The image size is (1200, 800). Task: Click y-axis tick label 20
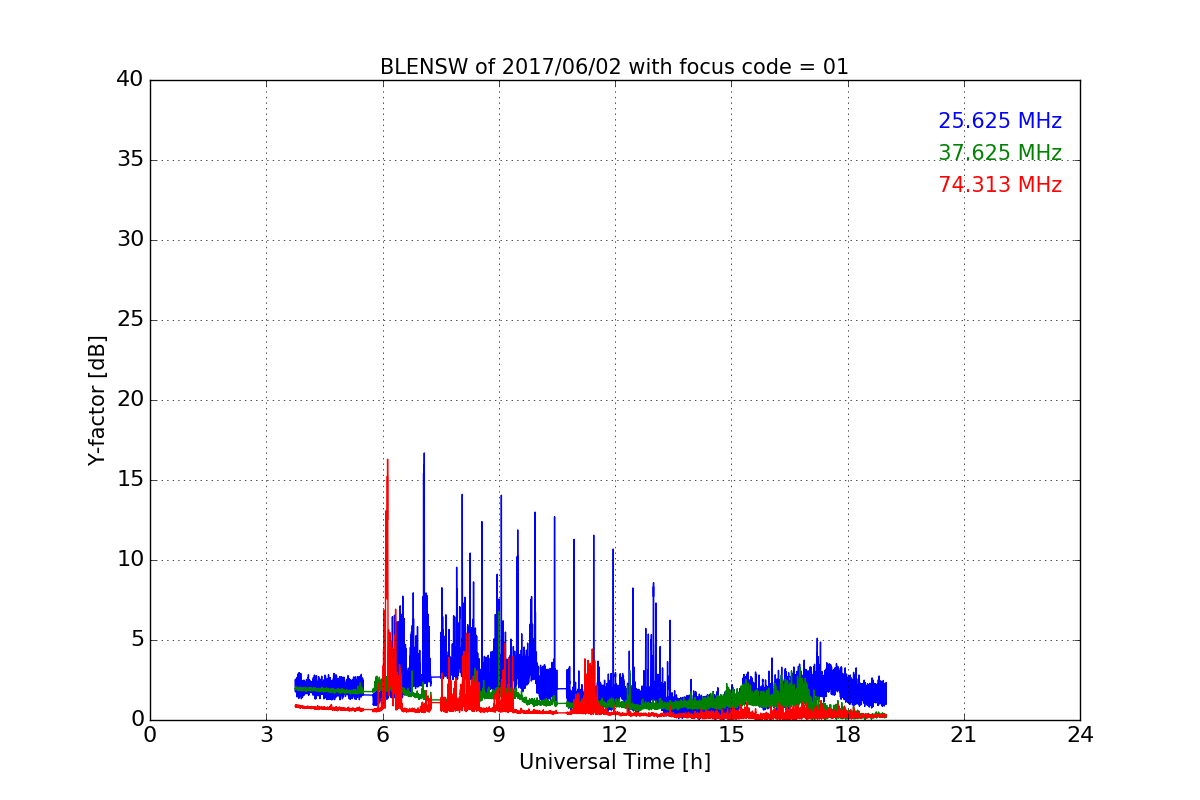click(130, 400)
